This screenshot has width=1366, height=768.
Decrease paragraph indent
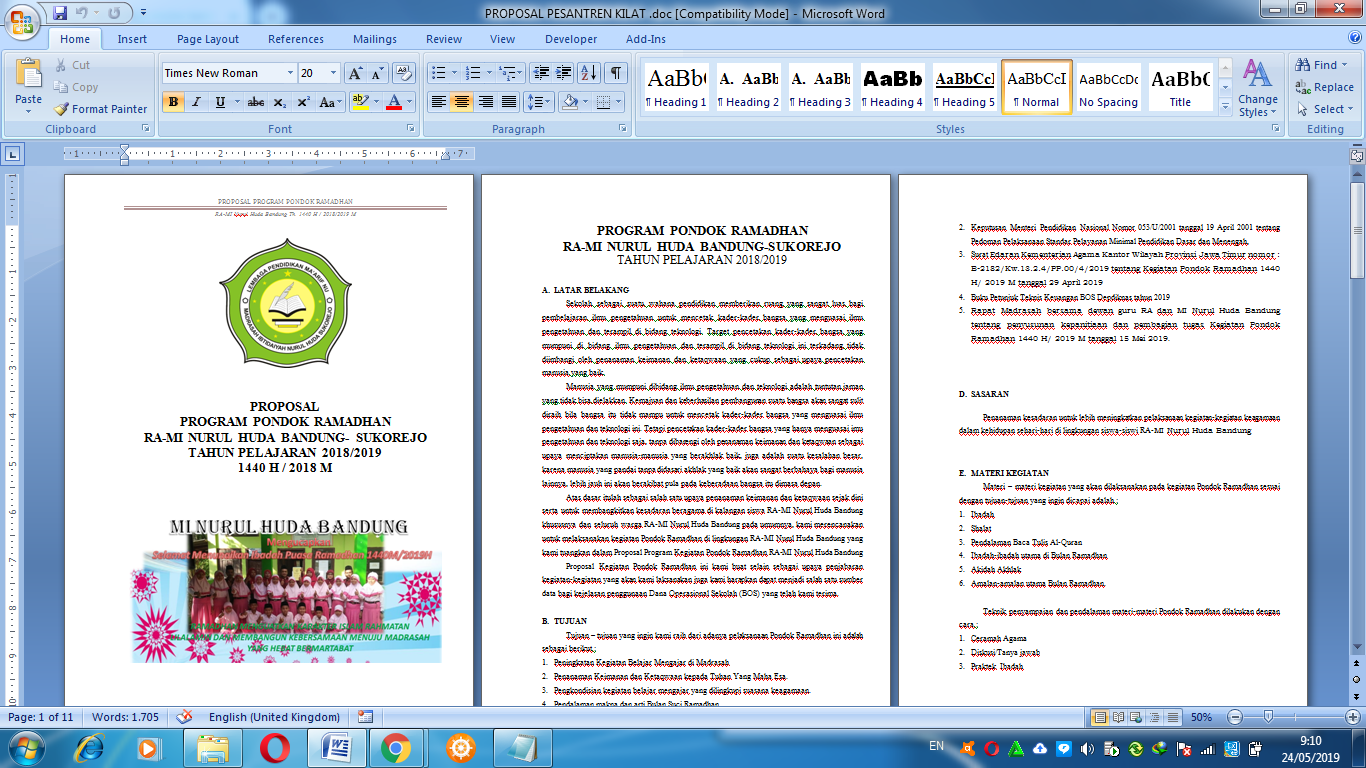(541, 73)
